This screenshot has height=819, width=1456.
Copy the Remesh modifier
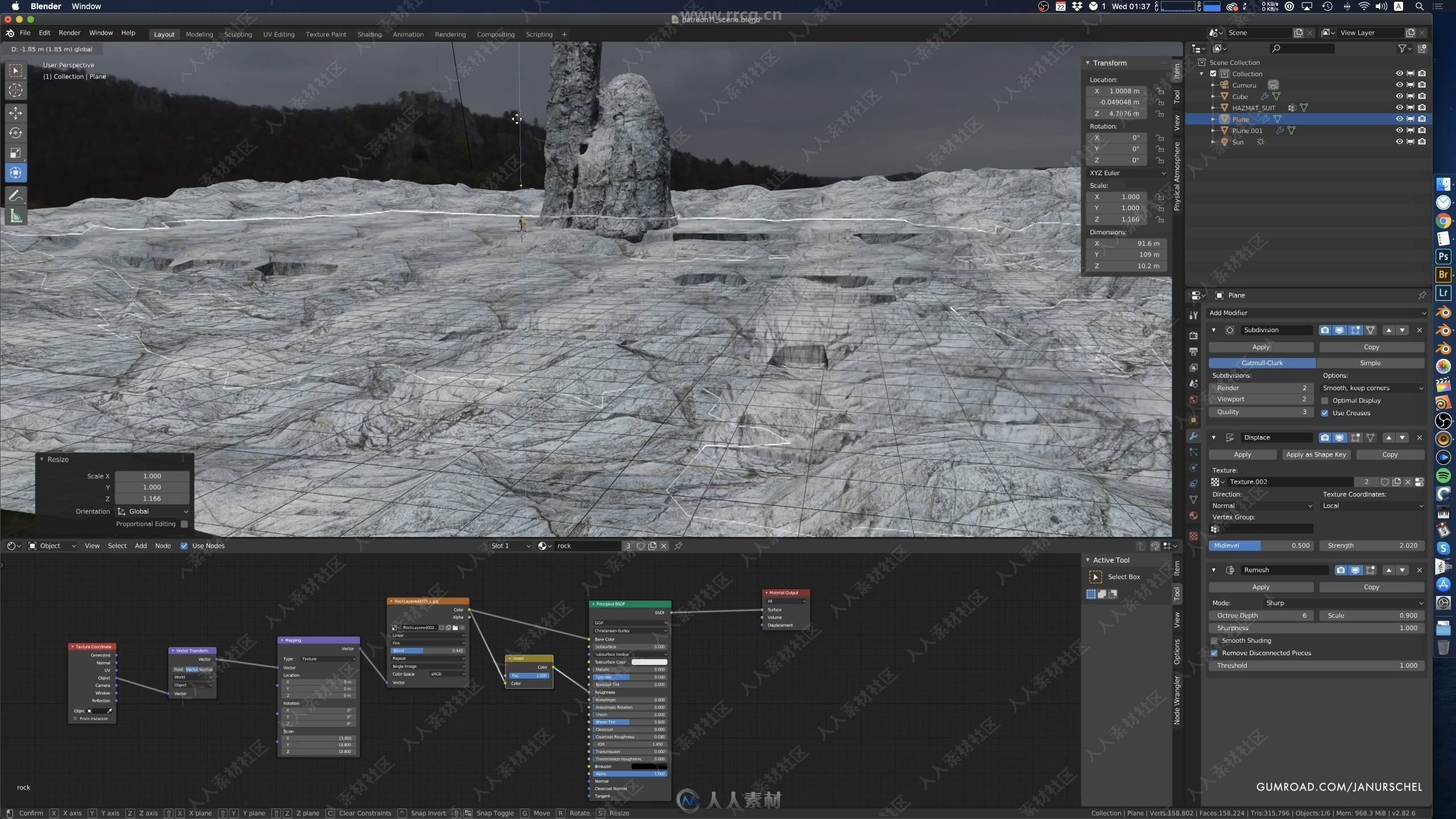pyautogui.click(x=1371, y=587)
